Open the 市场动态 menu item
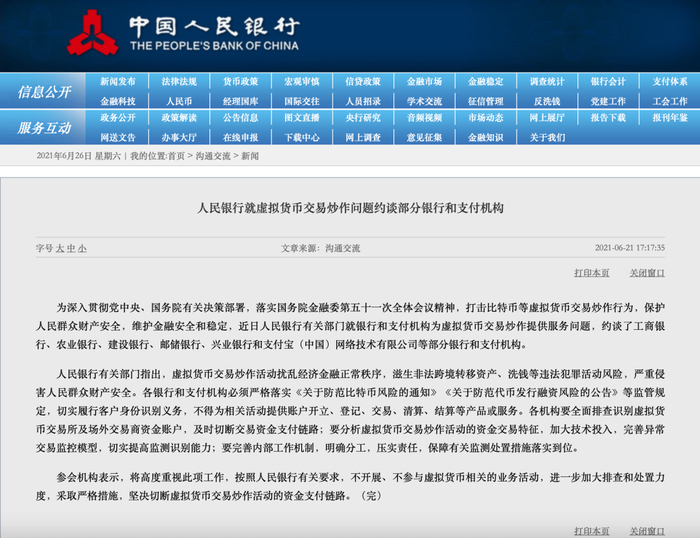Viewport: 700px width, 538px height. point(486,117)
